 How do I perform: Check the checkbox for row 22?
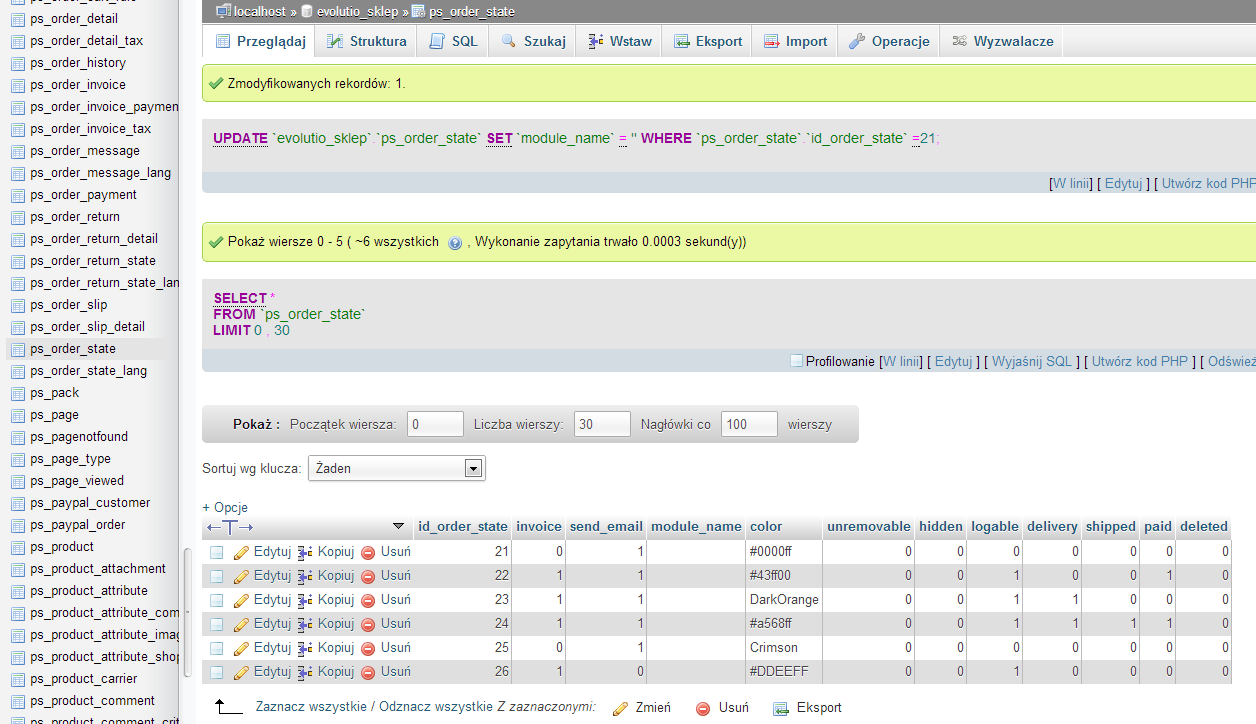pos(217,576)
